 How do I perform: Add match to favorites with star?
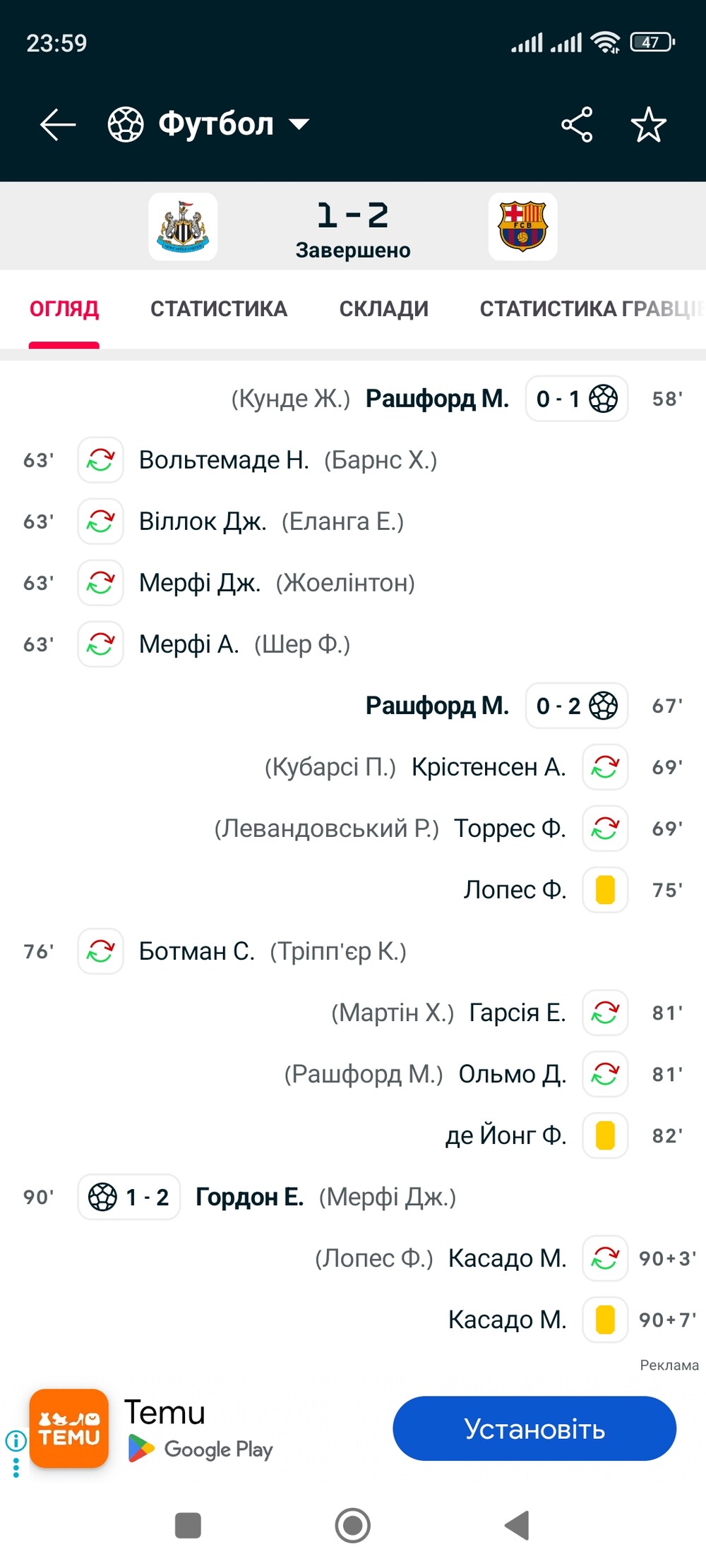(x=648, y=125)
